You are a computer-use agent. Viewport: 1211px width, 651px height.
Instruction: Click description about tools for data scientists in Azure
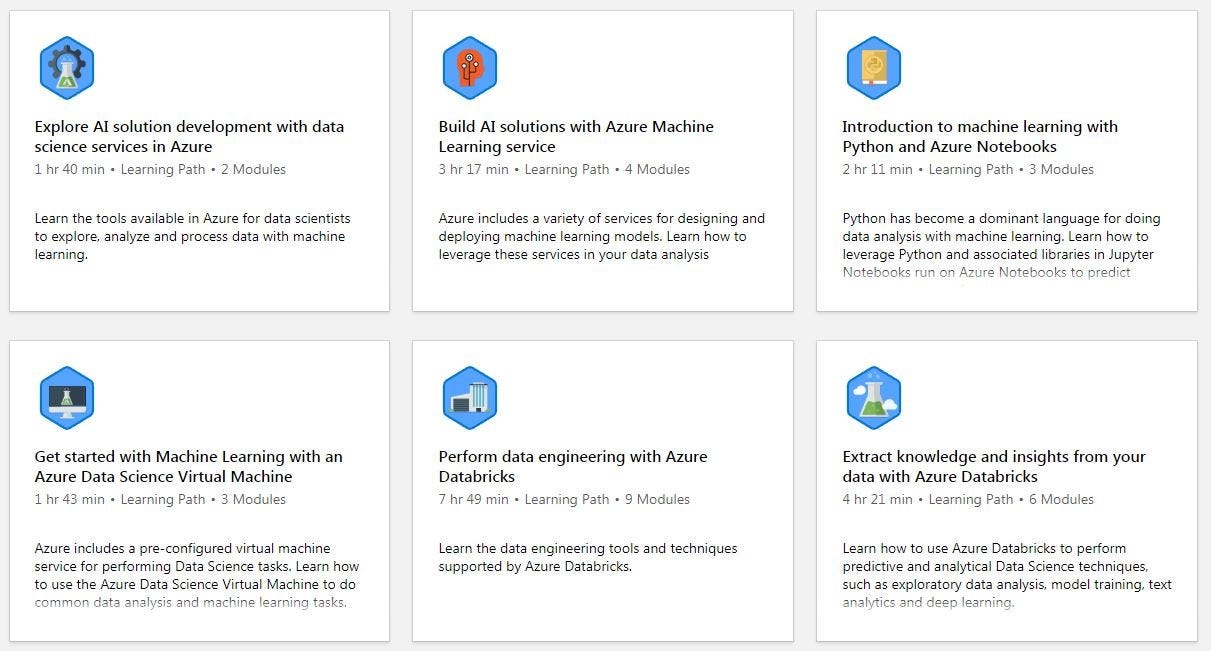(x=192, y=237)
